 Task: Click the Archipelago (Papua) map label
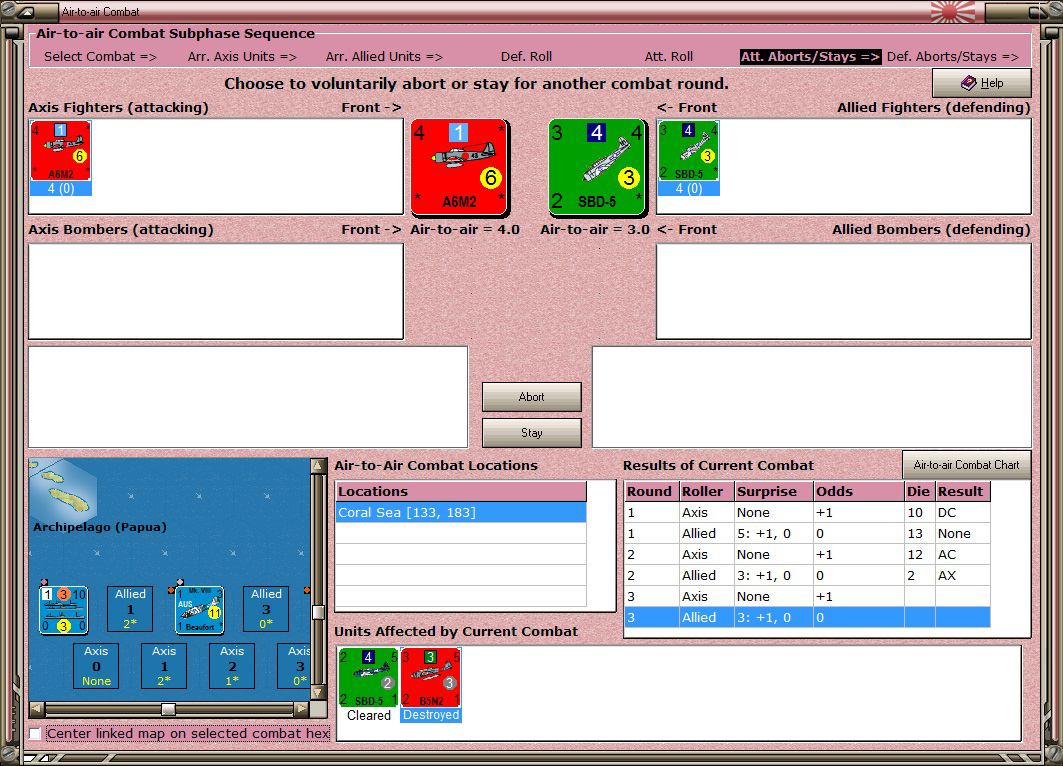coord(100,527)
